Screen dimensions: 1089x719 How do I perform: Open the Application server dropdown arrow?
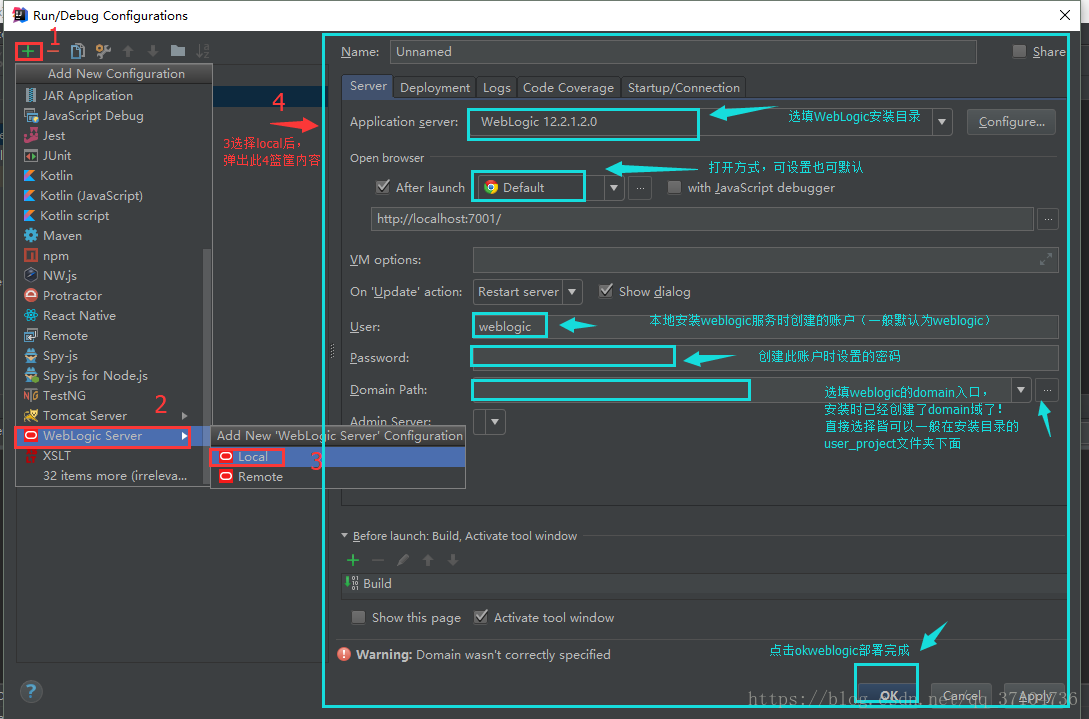[x=942, y=122]
